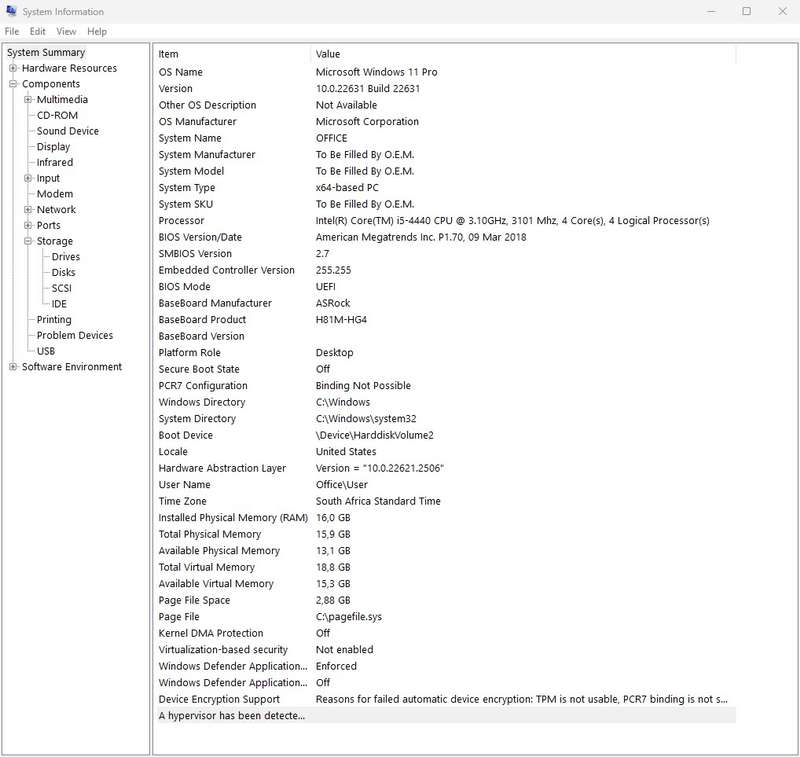
Task: Select the Display tree item
Action: [x=53, y=147]
